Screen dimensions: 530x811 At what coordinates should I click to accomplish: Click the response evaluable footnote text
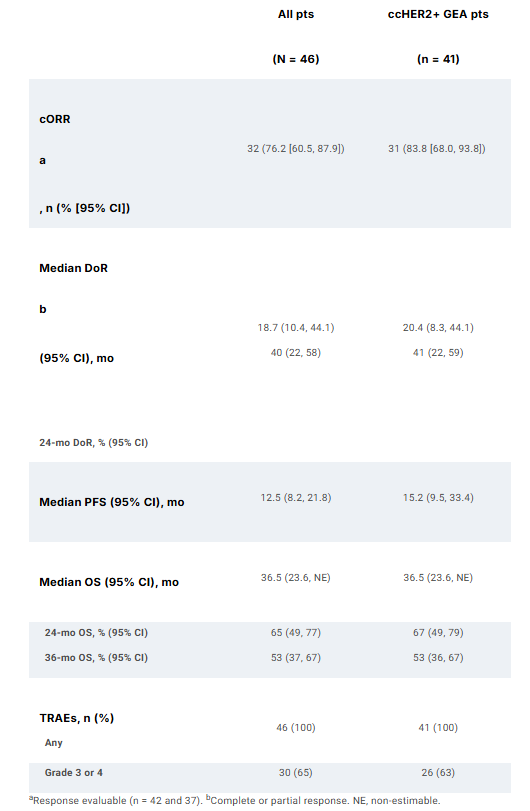(x=116, y=801)
